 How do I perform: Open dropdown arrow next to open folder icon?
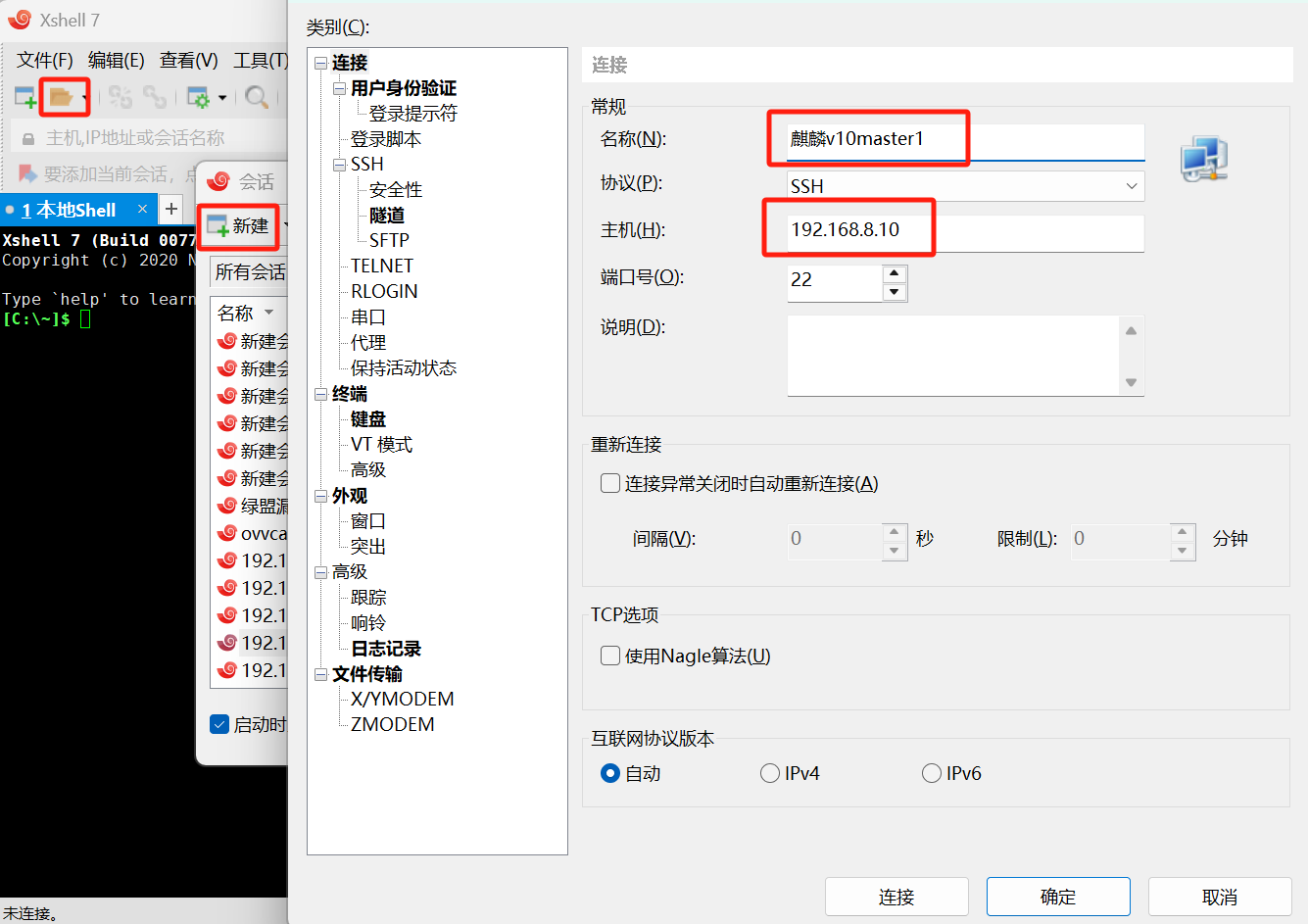(85, 98)
